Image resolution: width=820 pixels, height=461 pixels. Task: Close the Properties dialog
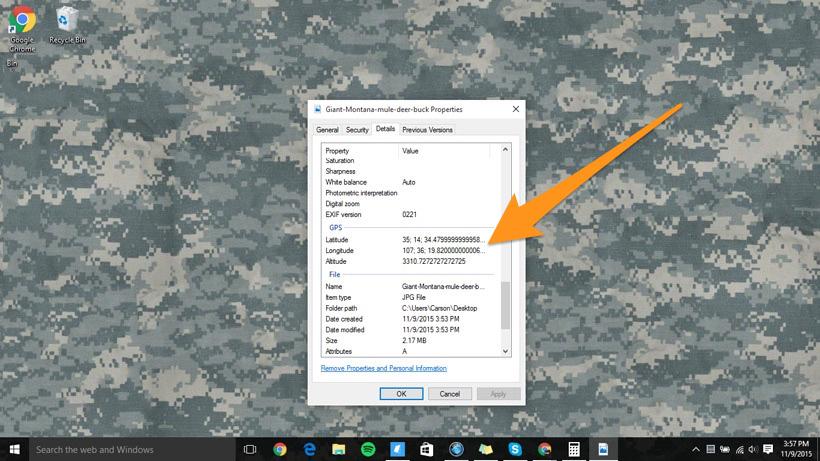pos(516,109)
